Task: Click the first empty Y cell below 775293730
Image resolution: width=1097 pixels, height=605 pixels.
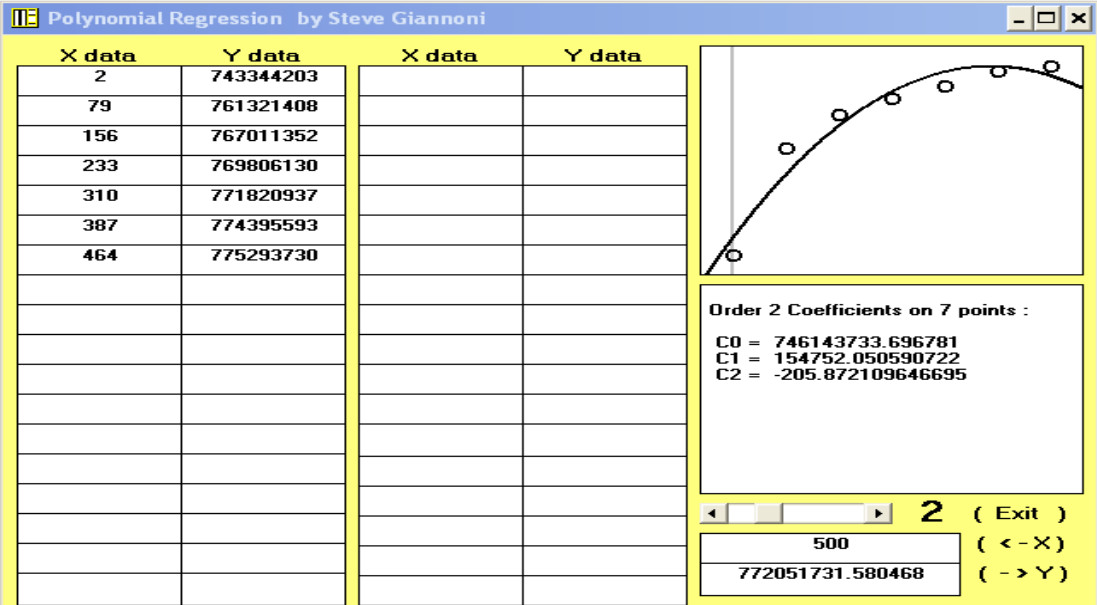Action: click(264, 290)
